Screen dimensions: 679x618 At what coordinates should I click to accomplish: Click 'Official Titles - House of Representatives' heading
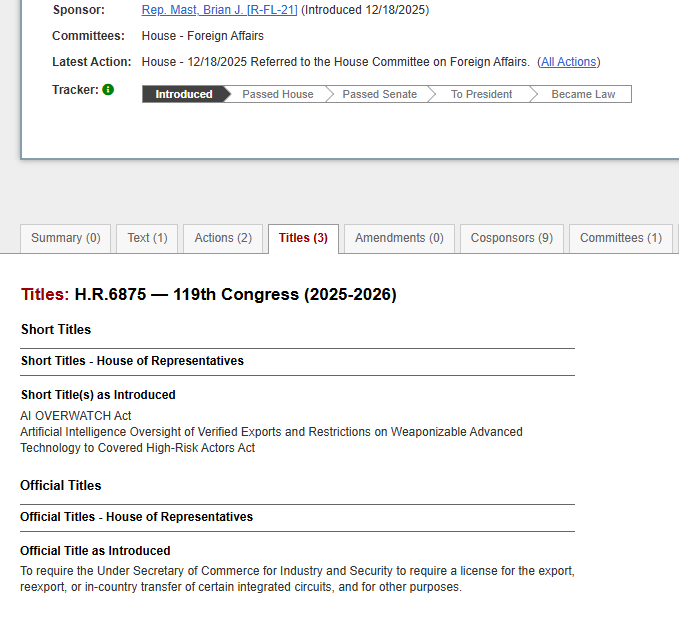[136, 517]
